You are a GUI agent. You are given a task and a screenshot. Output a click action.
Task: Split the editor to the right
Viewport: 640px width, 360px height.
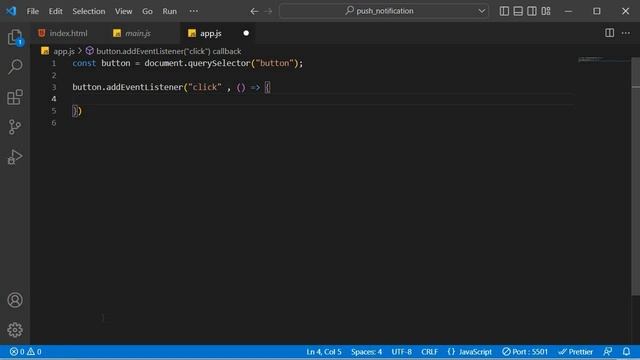[609, 33]
